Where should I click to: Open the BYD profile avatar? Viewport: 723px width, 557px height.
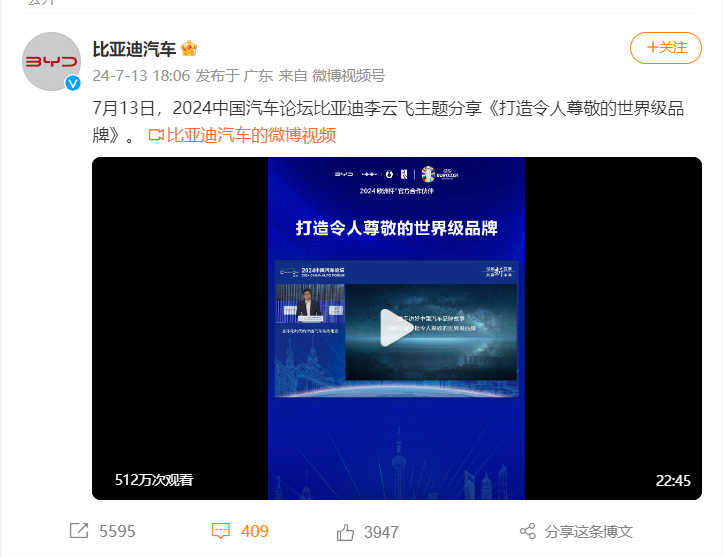point(51,61)
